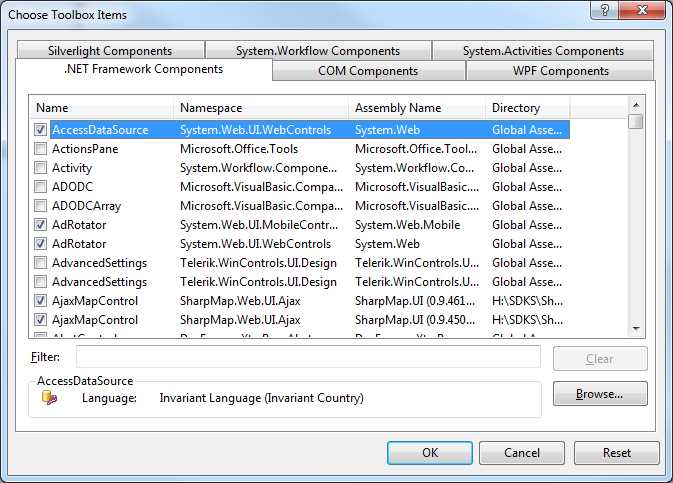Click highlighted AccessDataSource name in list
This screenshot has width=673, height=483.
coord(100,130)
